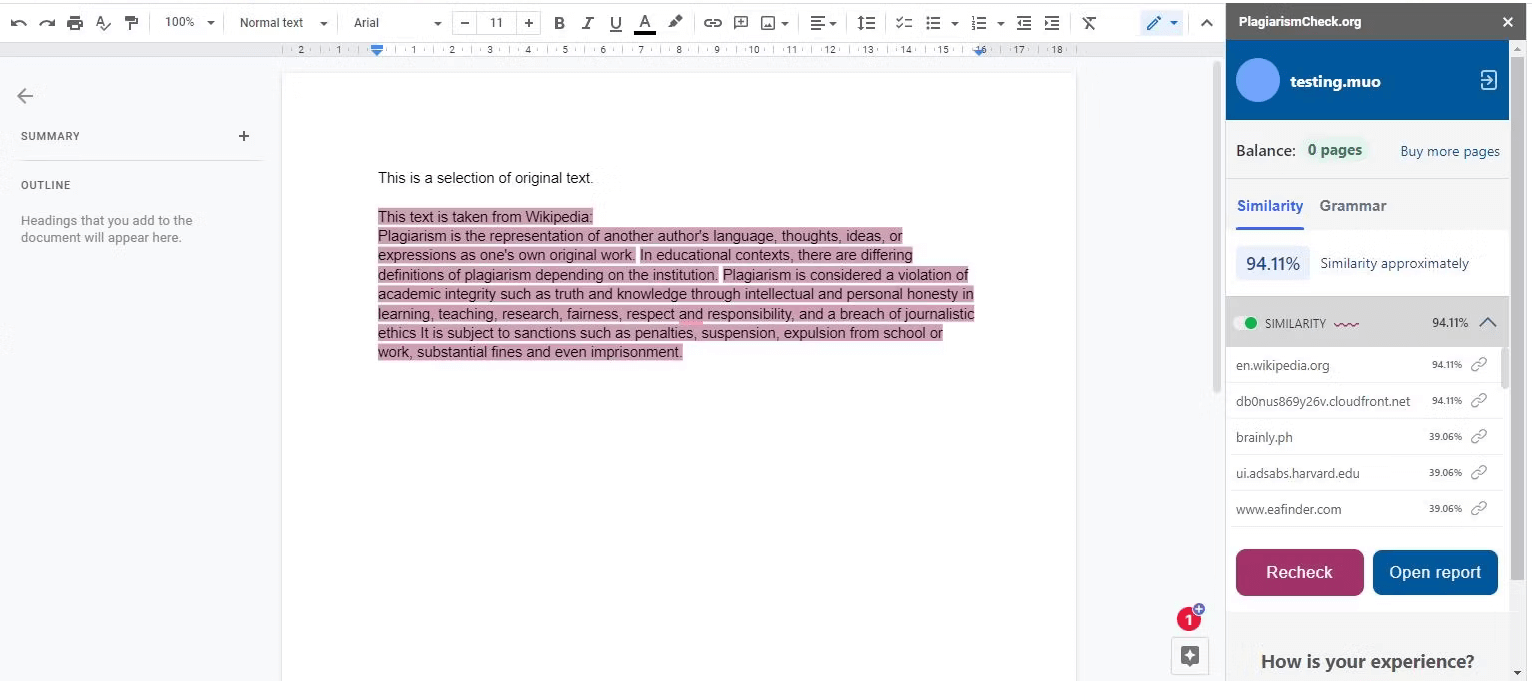The image size is (1532, 681).
Task: Switch to the Grammar tab
Action: pos(1352,206)
